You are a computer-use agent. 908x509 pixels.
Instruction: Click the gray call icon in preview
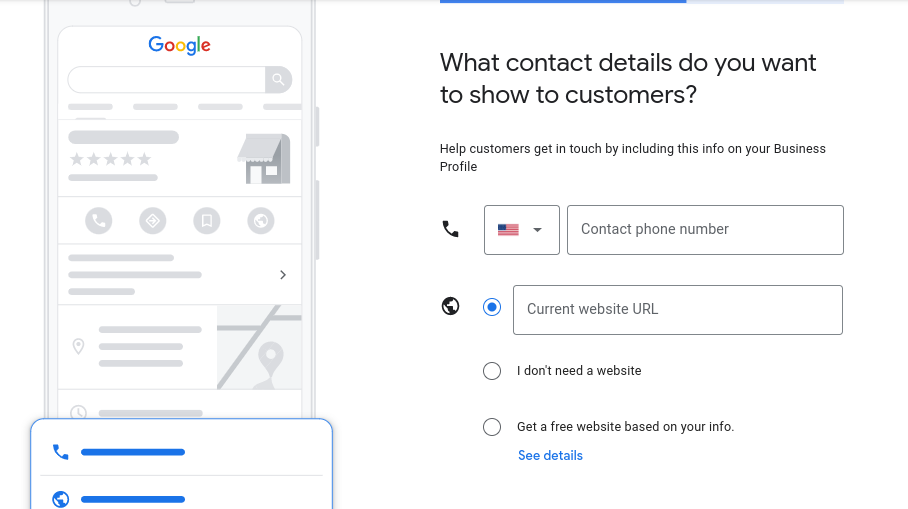coord(99,221)
